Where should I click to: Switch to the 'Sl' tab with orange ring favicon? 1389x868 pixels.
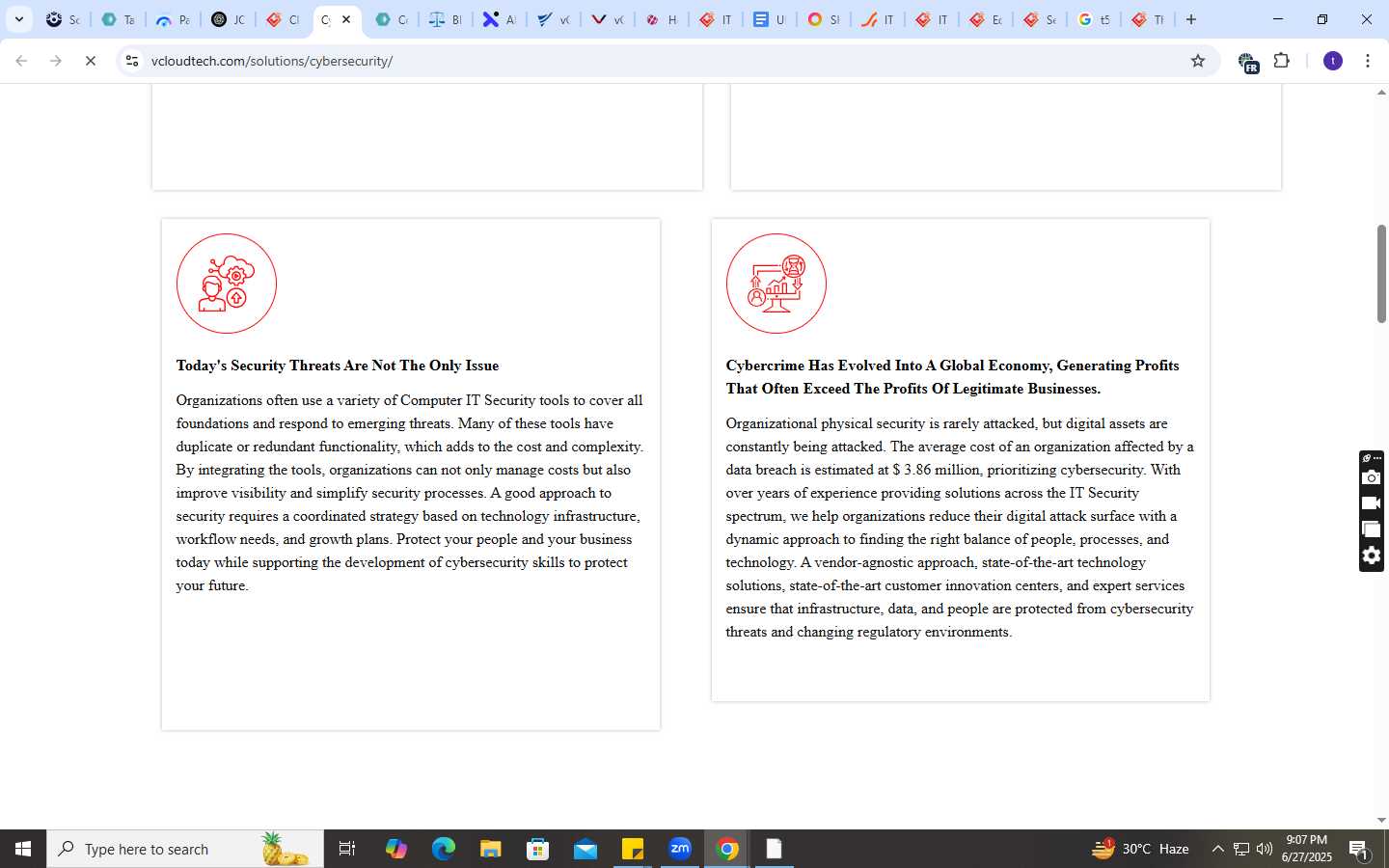pyautogui.click(x=824, y=19)
